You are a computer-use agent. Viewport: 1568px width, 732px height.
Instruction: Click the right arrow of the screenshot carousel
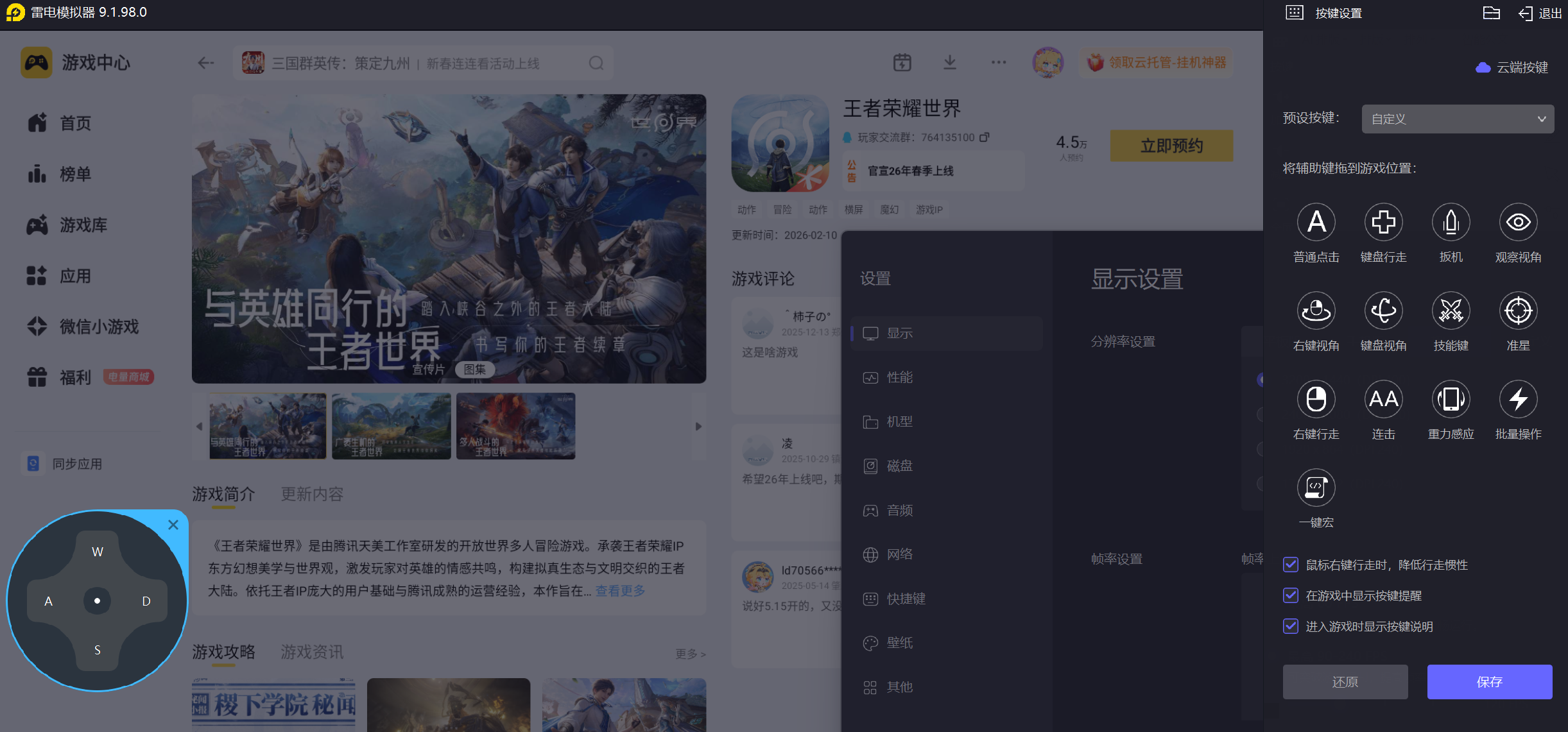(698, 427)
